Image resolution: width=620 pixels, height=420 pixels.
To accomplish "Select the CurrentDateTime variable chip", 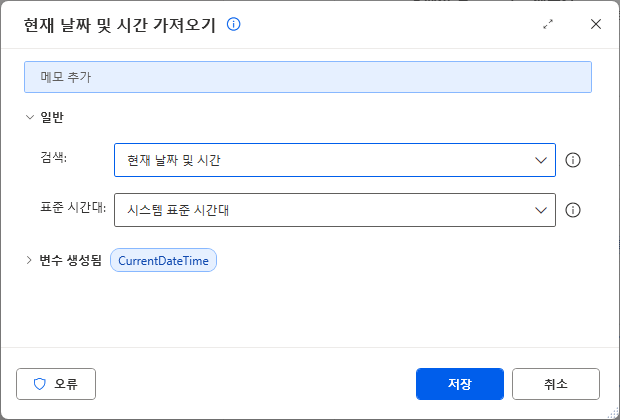I will point(163,260).
